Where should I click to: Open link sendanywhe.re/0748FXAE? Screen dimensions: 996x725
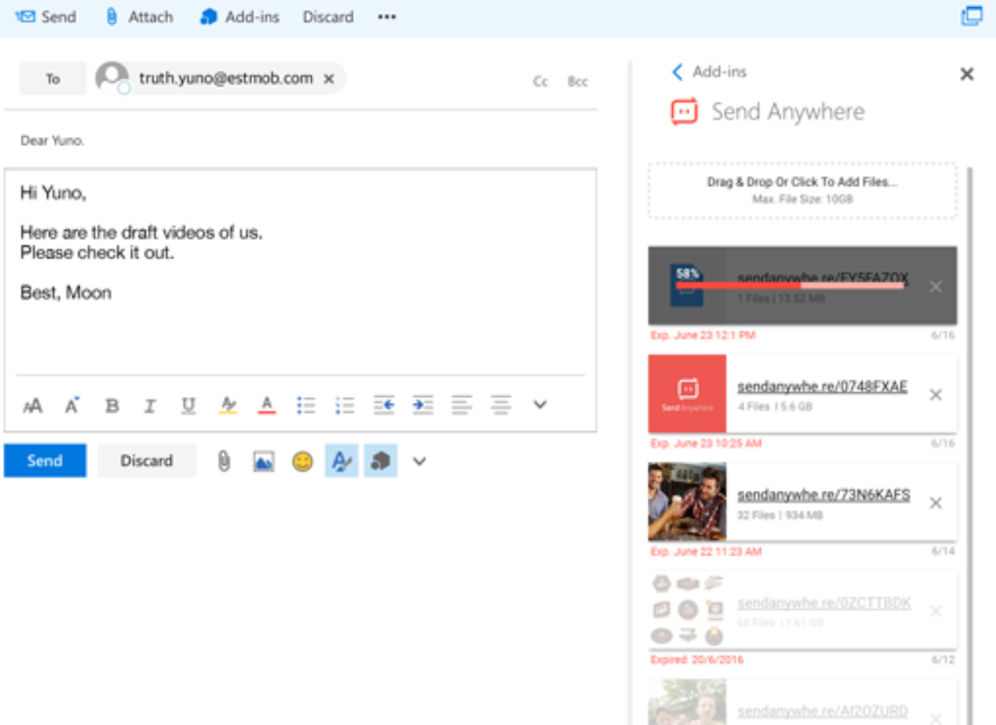[x=822, y=386]
